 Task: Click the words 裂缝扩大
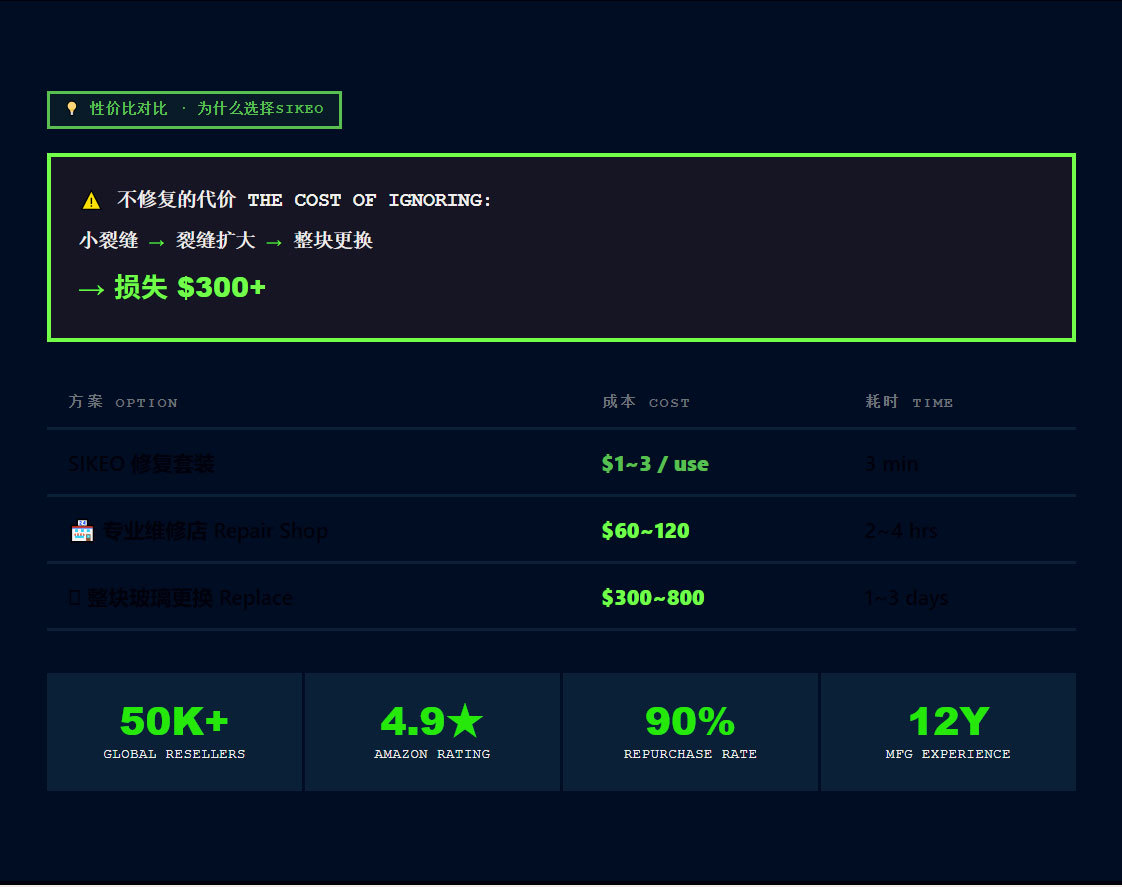click(215, 240)
